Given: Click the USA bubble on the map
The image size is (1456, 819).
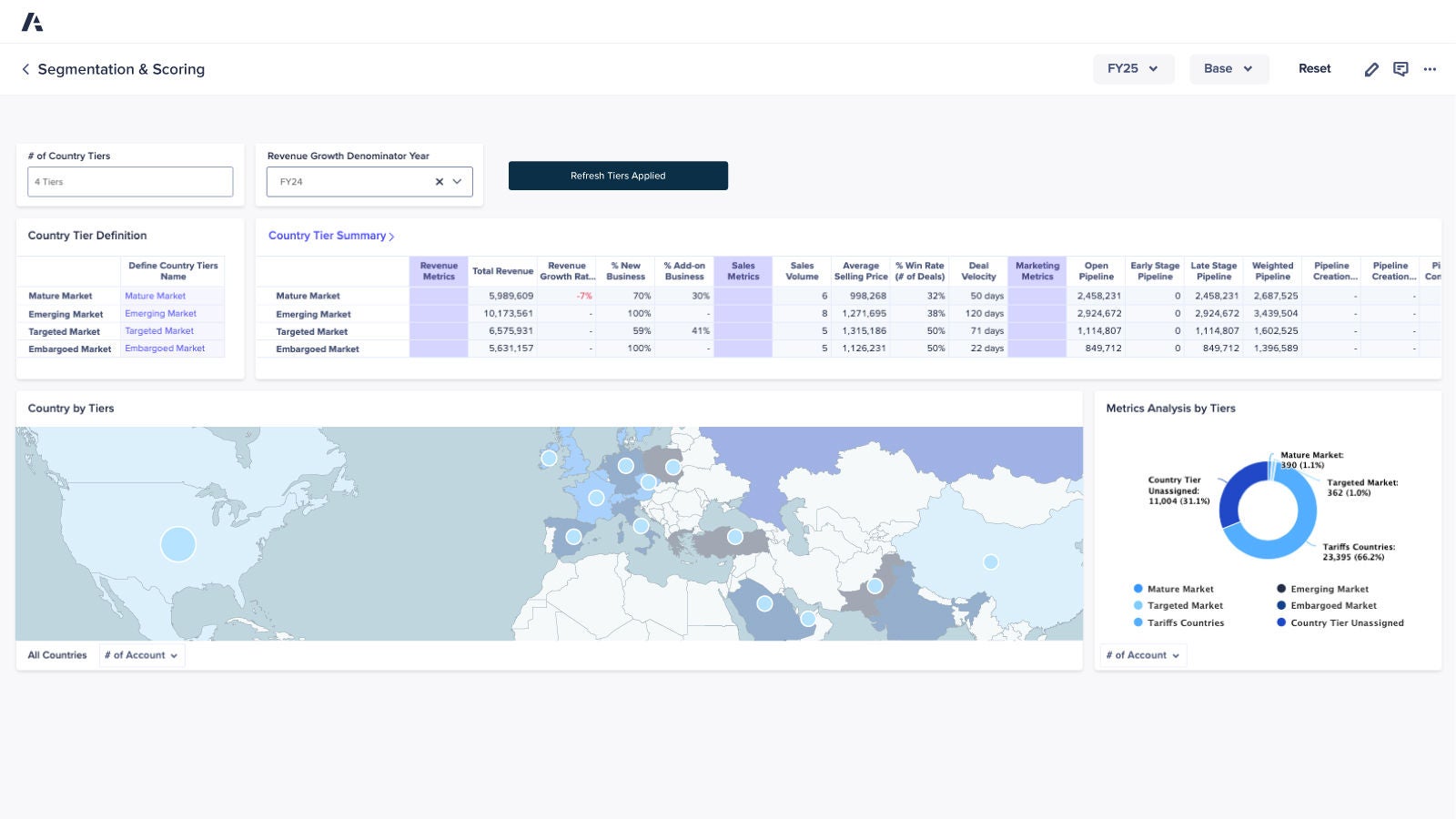Looking at the screenshot, I should point(178,544).
